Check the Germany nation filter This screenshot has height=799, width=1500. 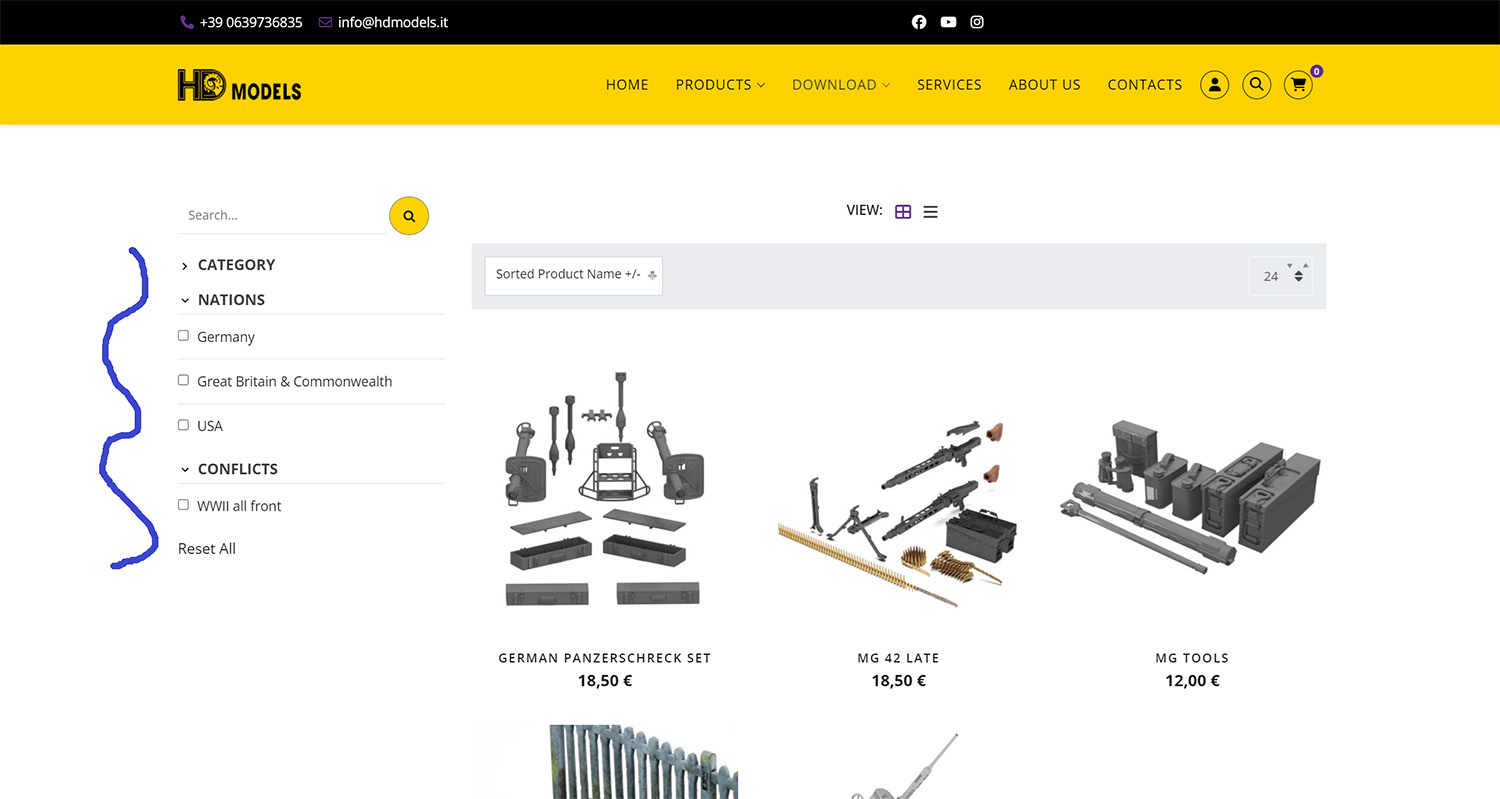(x=183, y=336)
